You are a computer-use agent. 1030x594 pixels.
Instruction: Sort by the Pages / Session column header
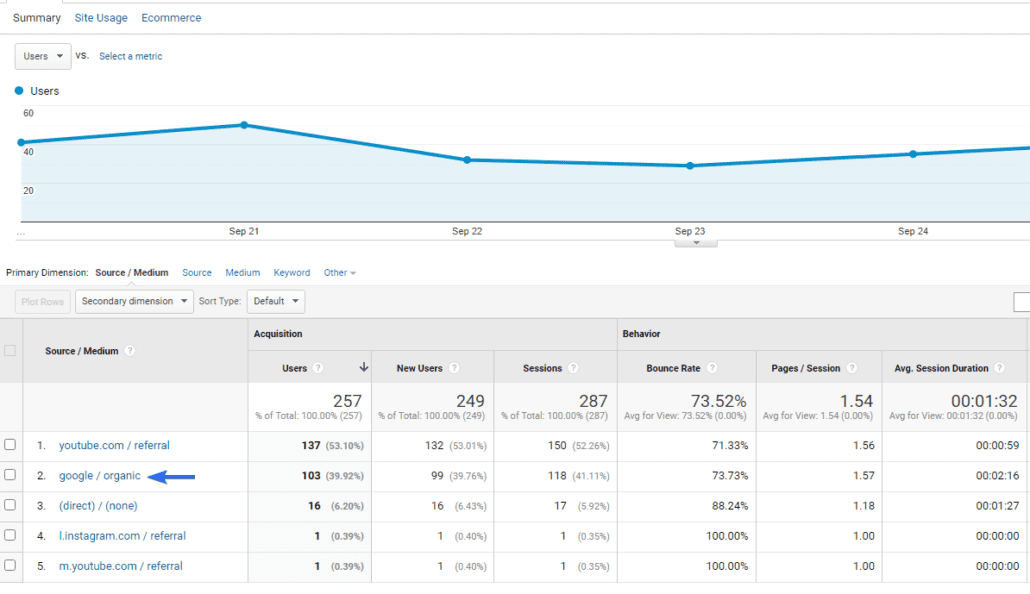click(805, 368)
